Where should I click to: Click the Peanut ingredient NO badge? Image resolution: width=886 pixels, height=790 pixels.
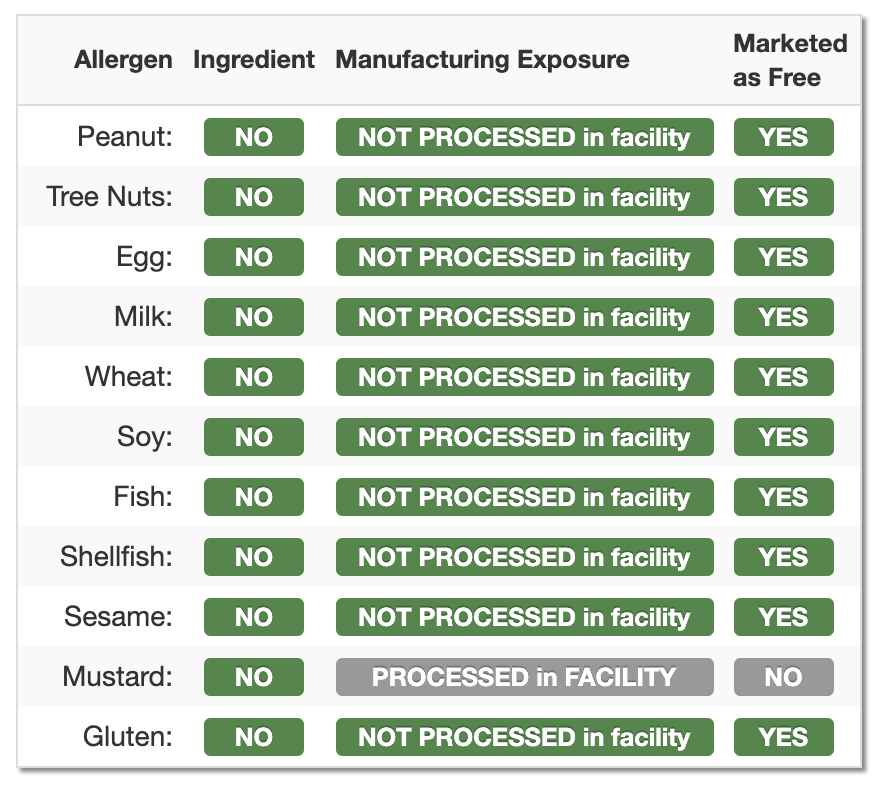(x=254, y=137)
